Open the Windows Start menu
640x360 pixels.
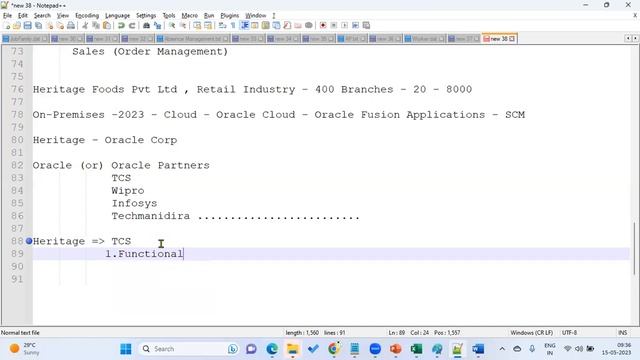[x=126, y=349]
